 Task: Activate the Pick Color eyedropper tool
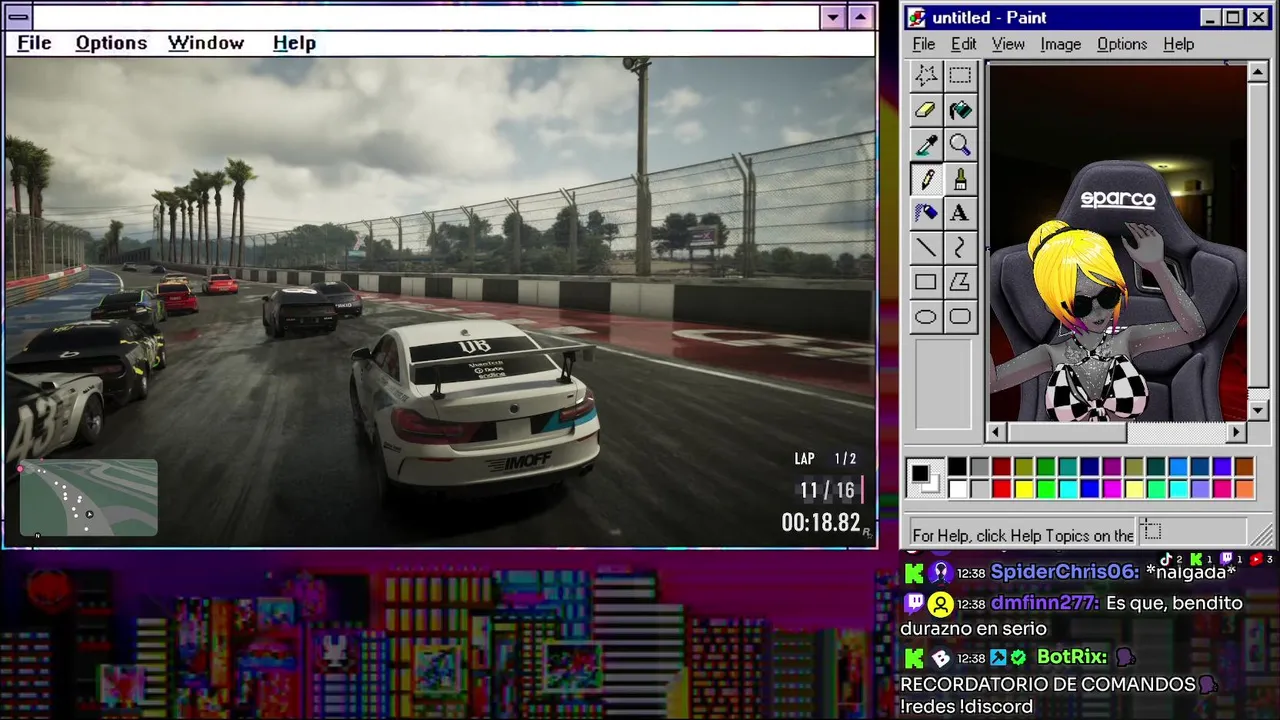coord(926,145)
